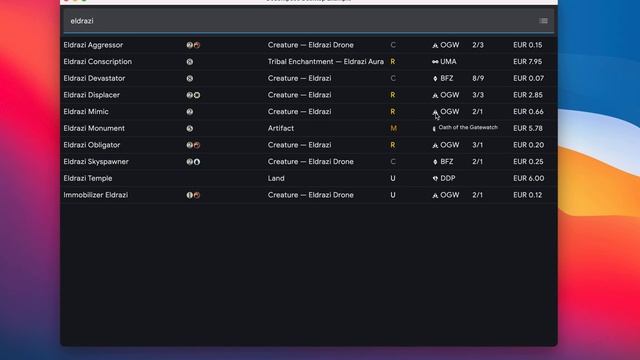Click BFZ set symbol in Eldrazi Skyspawner row
The image size is (640, 360).
click(x=435, y=162)
